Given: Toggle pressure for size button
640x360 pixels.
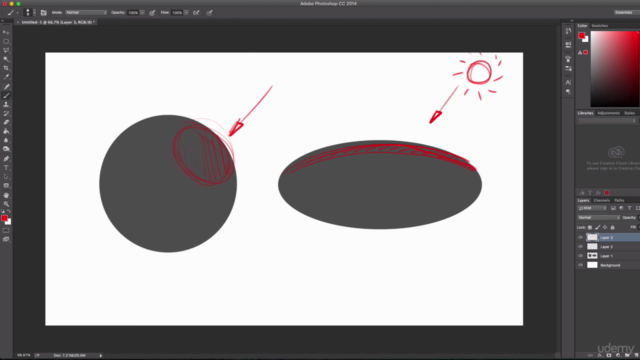Looking at the screenshot, I should (209, 13).
